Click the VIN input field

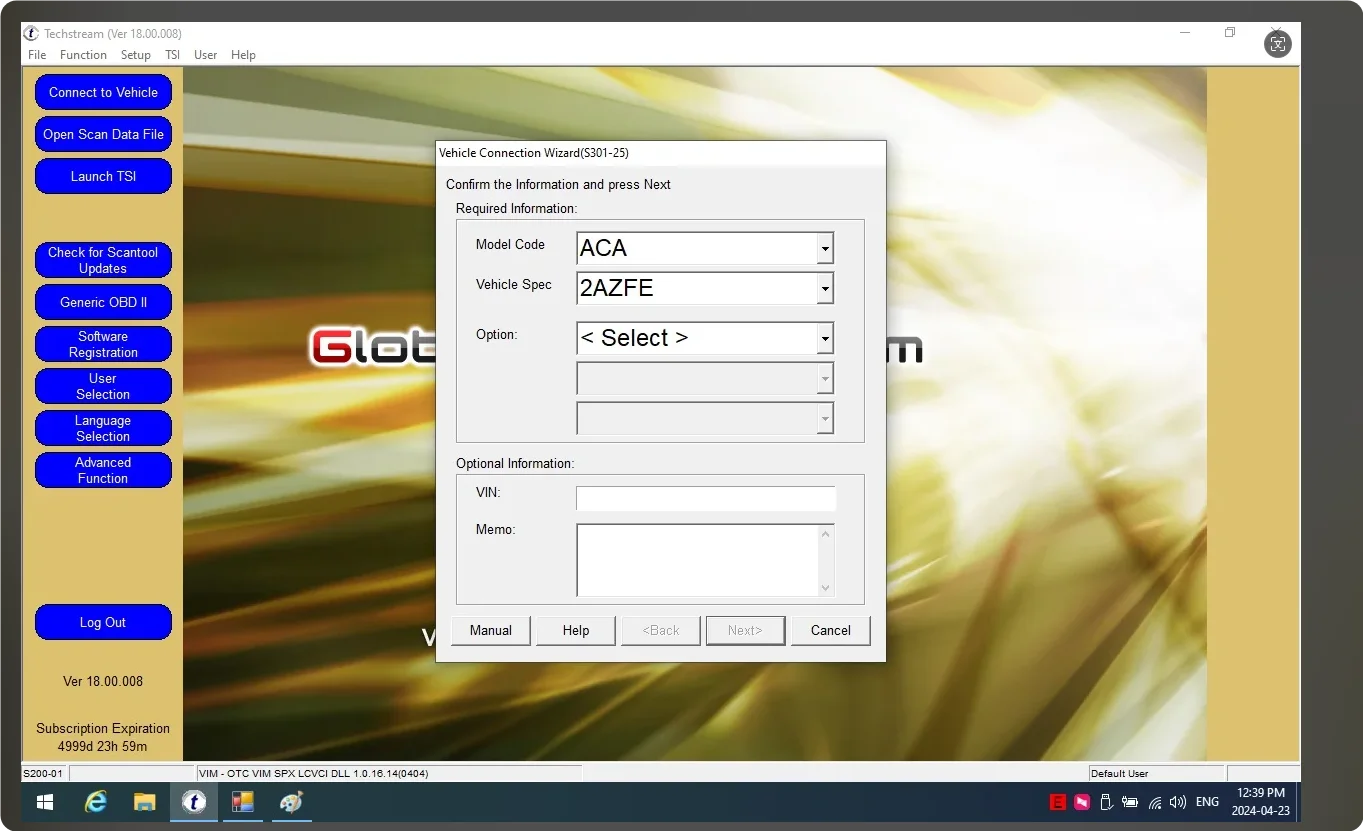(x=706, y=498)
